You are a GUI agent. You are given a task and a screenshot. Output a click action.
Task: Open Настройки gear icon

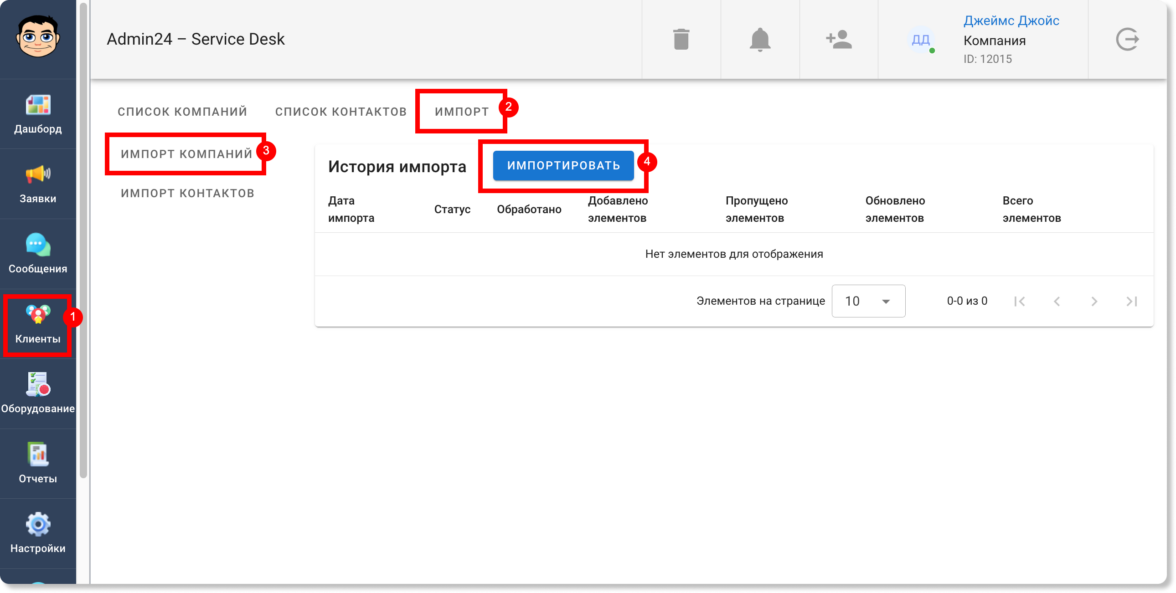38,524
